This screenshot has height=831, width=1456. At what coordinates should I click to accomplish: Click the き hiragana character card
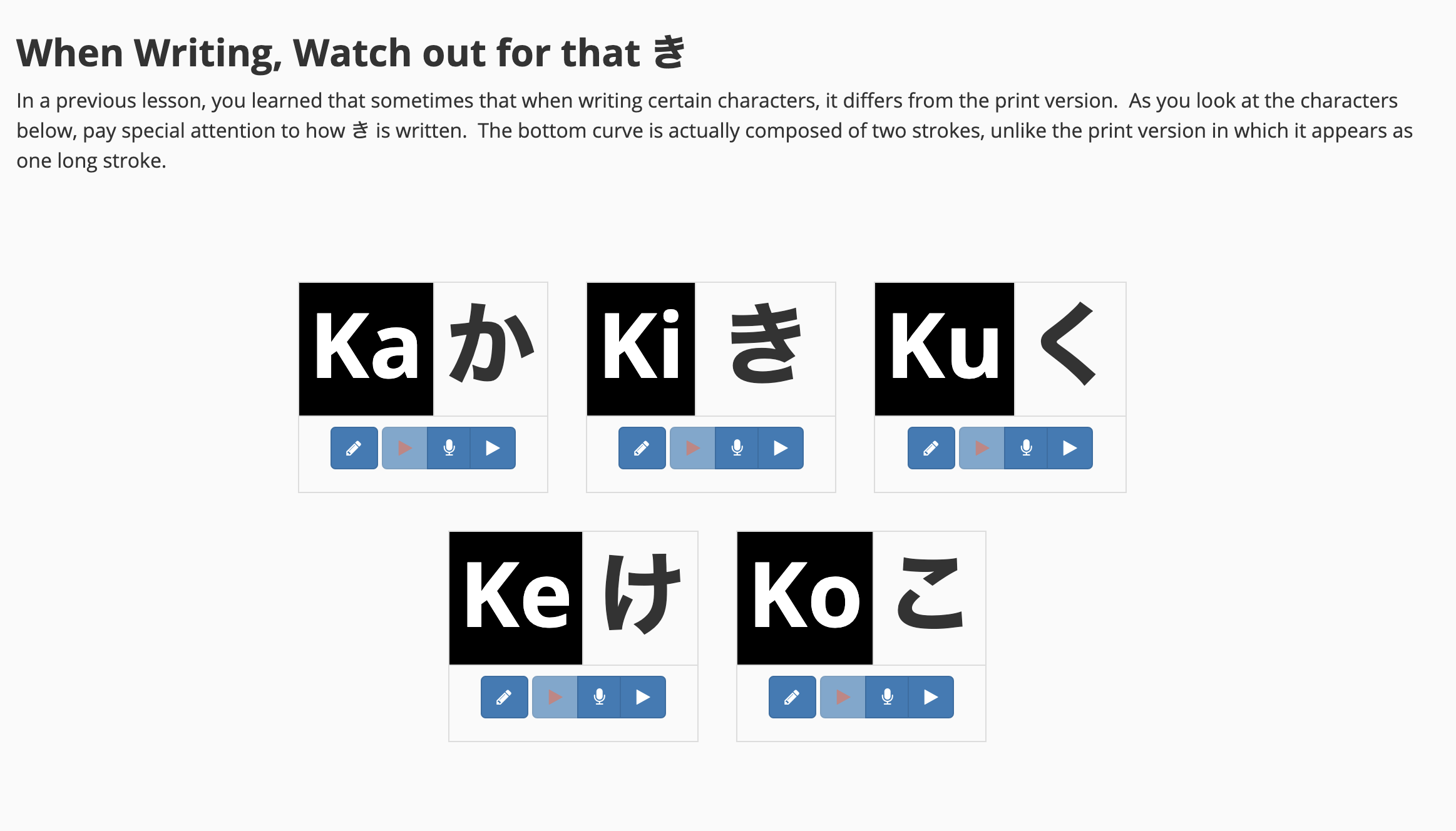click(x=765, y=349)
